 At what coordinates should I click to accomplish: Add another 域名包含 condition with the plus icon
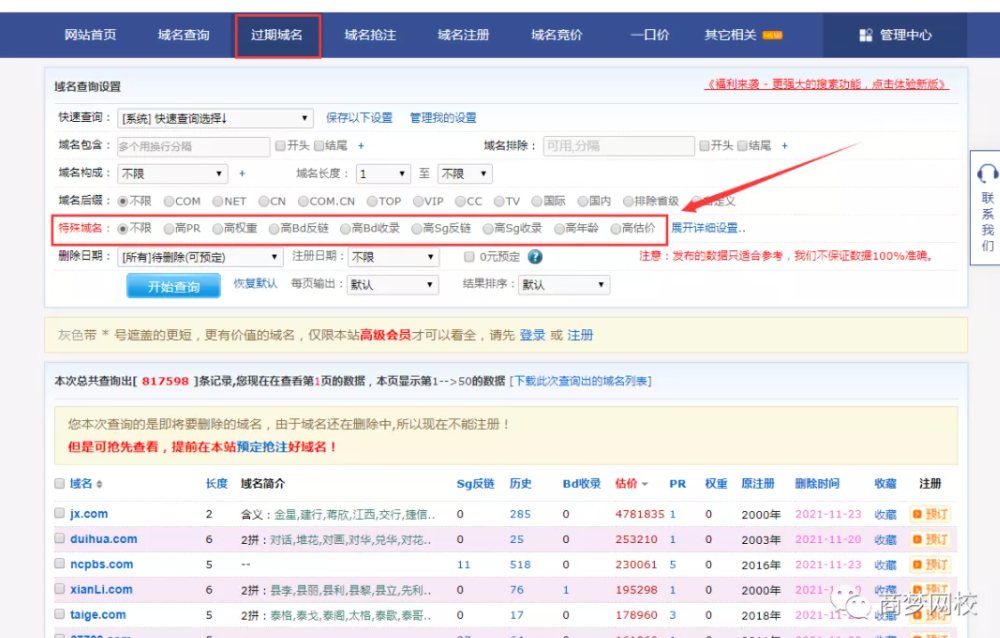(x=361, y=146)
